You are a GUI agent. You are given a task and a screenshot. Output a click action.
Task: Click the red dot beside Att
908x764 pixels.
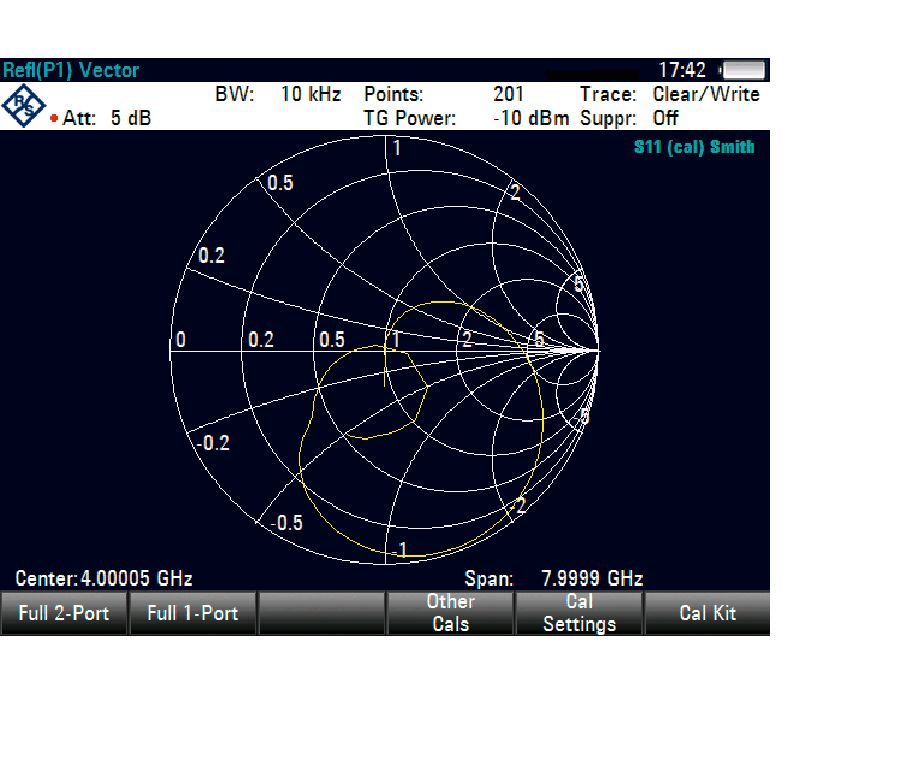point(54,119)
